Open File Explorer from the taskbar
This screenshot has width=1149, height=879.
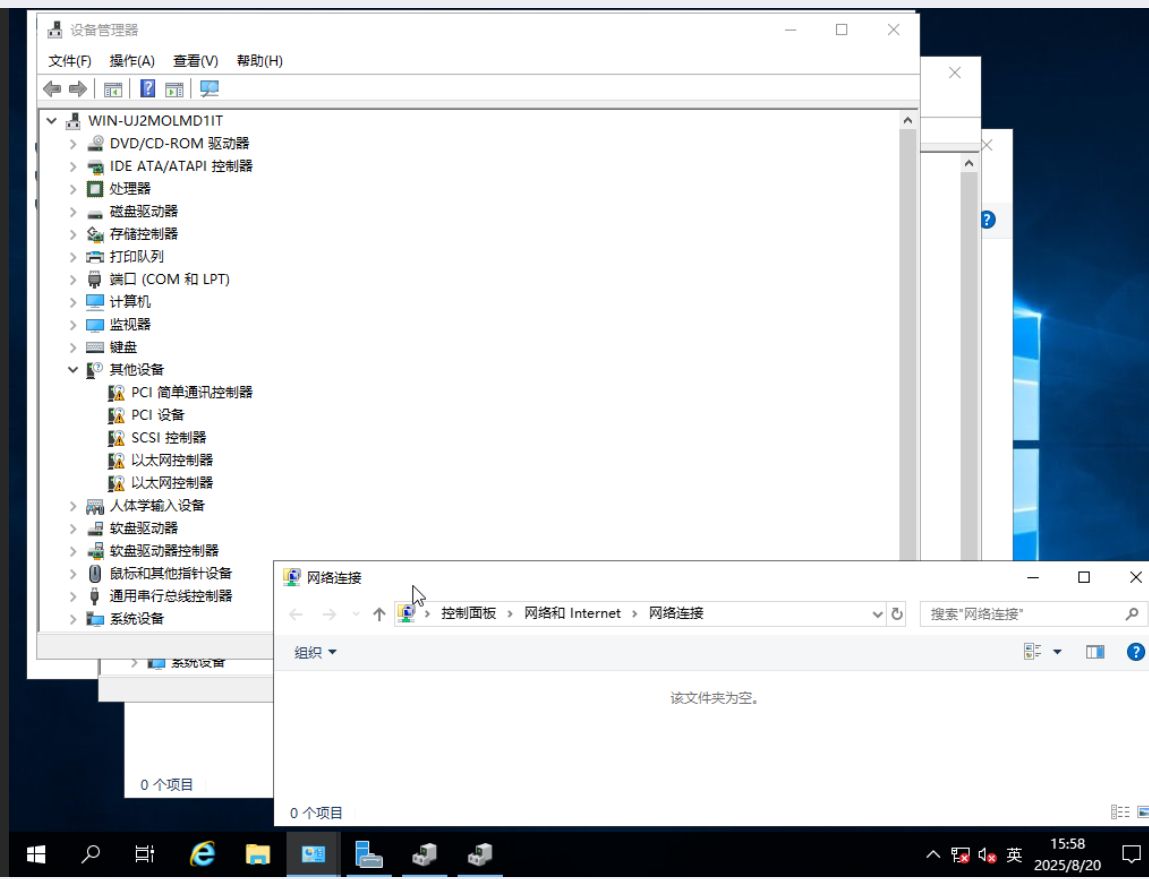pyautogui.click(x=257, y=854)
